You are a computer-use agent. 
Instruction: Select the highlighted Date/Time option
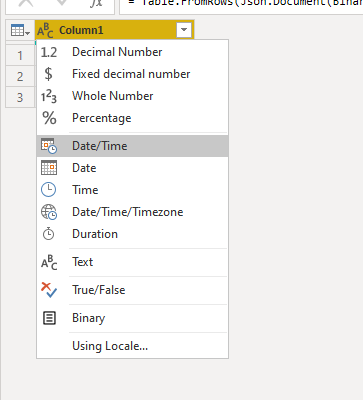coord(132,146)
